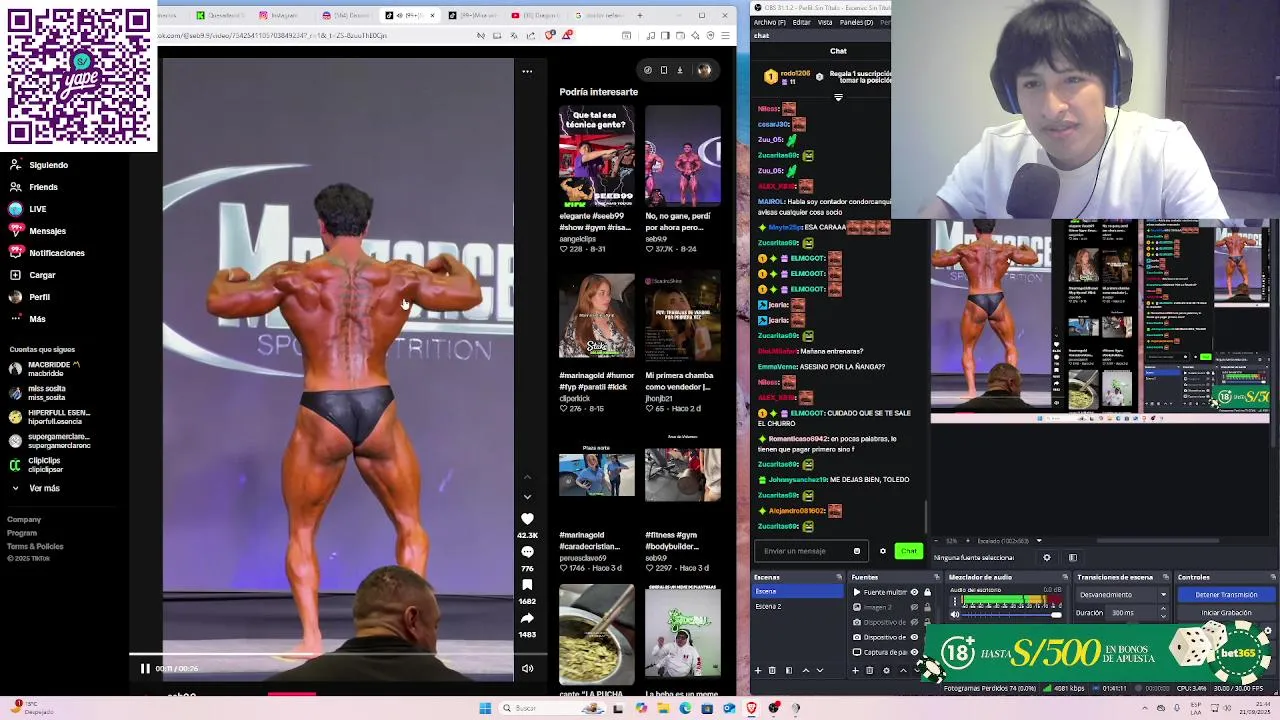Viewport: 1280px width, 720px height.
Task: Toggle visibility of Imagen 2 source
Action: [x=914, y=607]
